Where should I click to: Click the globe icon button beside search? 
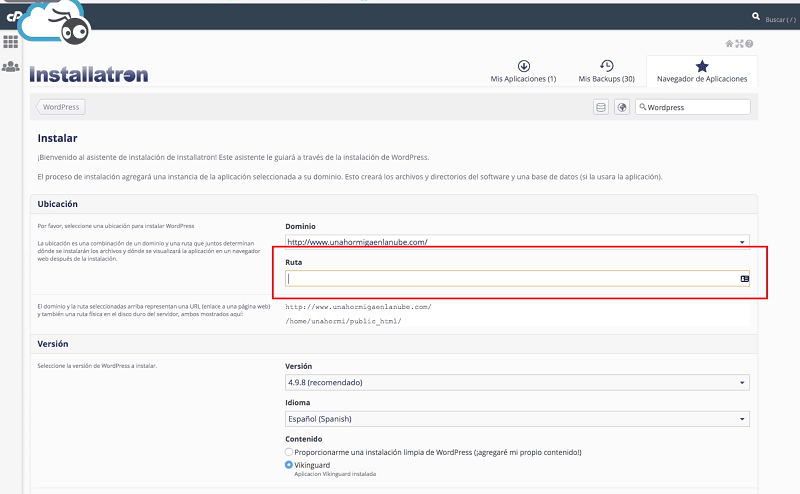(621, 107)
